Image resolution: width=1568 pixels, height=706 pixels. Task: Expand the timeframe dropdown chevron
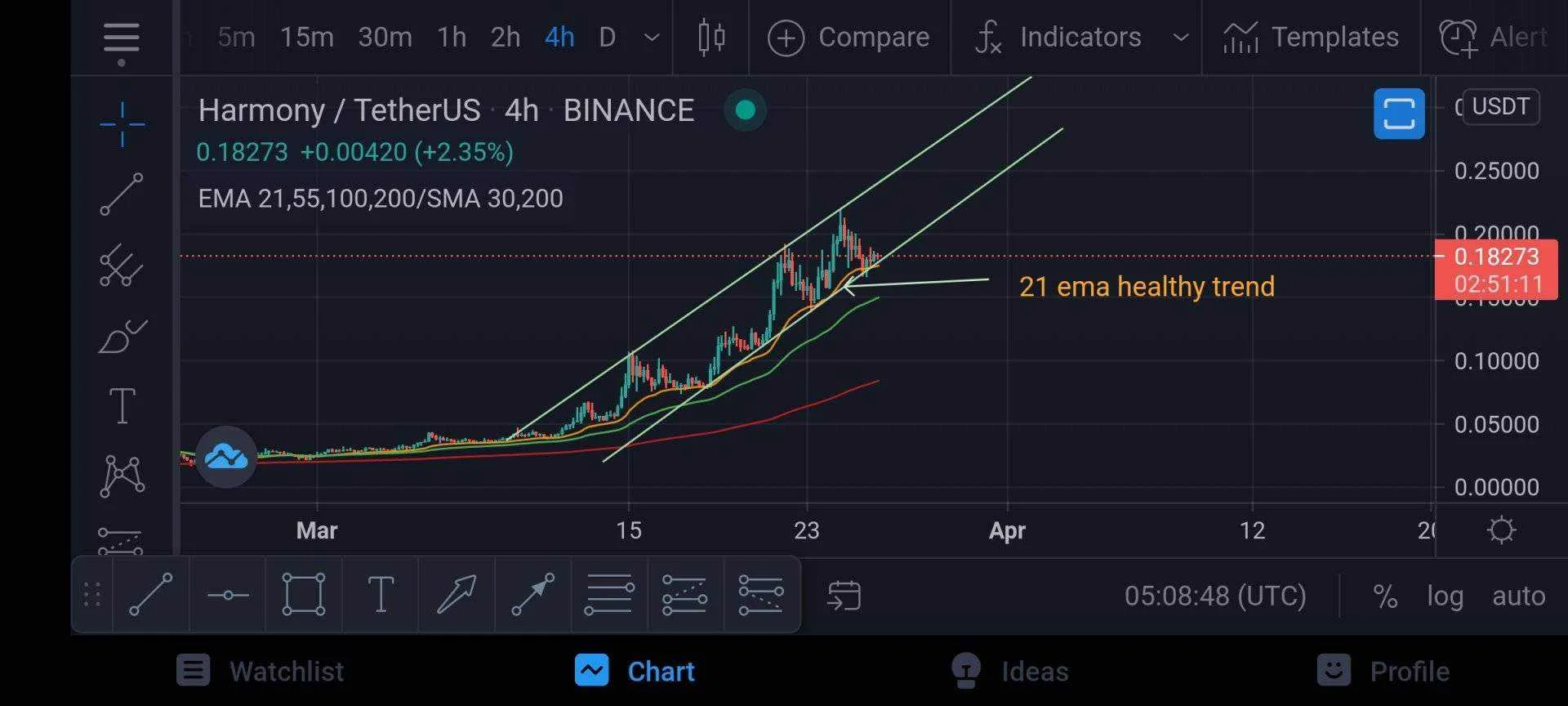[652, 38]
